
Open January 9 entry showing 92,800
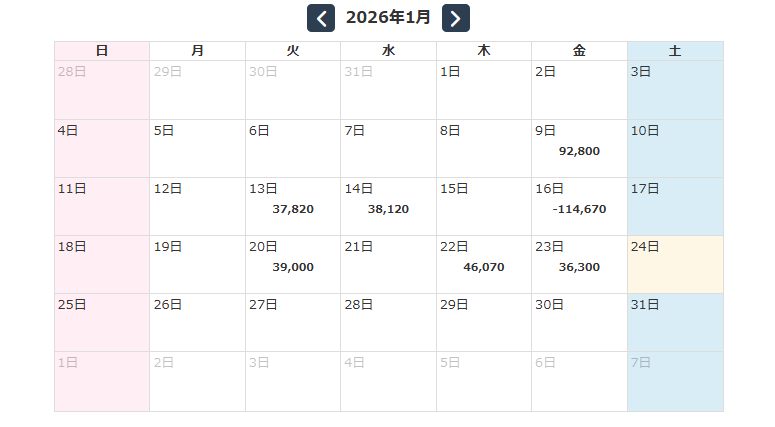click(x=579, y=151)
